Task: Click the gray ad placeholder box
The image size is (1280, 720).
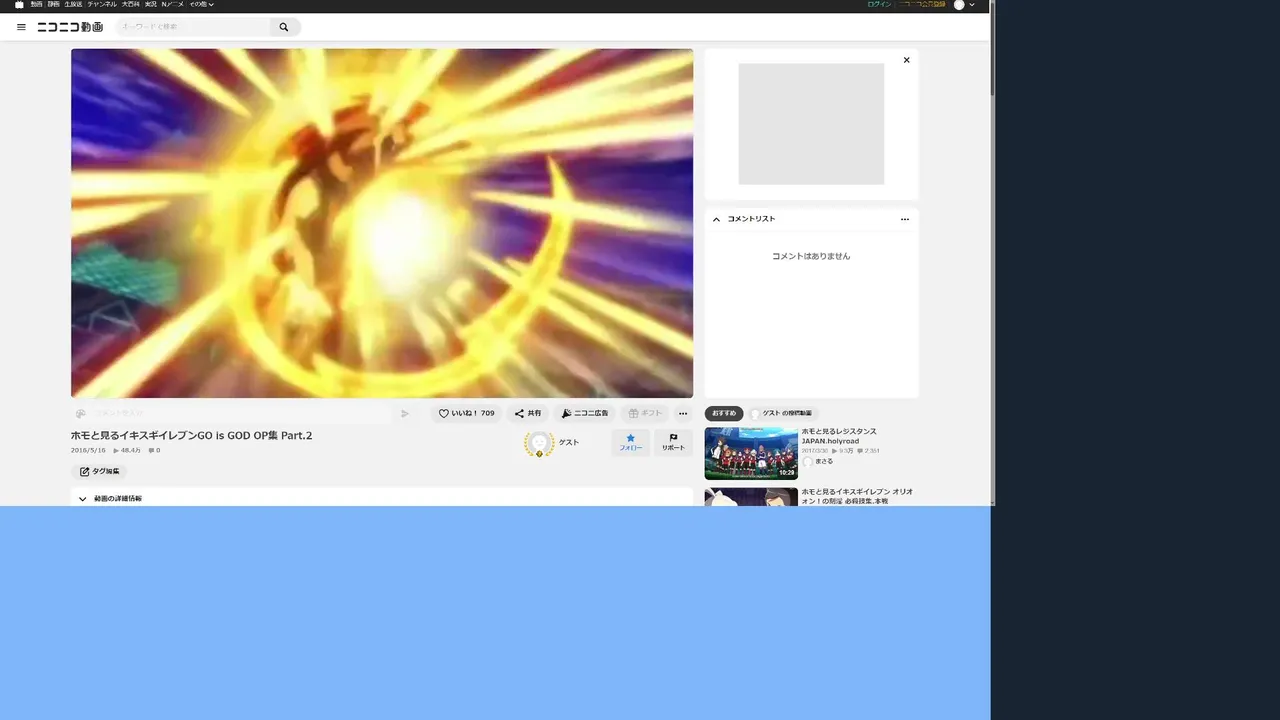Action: 811,124
